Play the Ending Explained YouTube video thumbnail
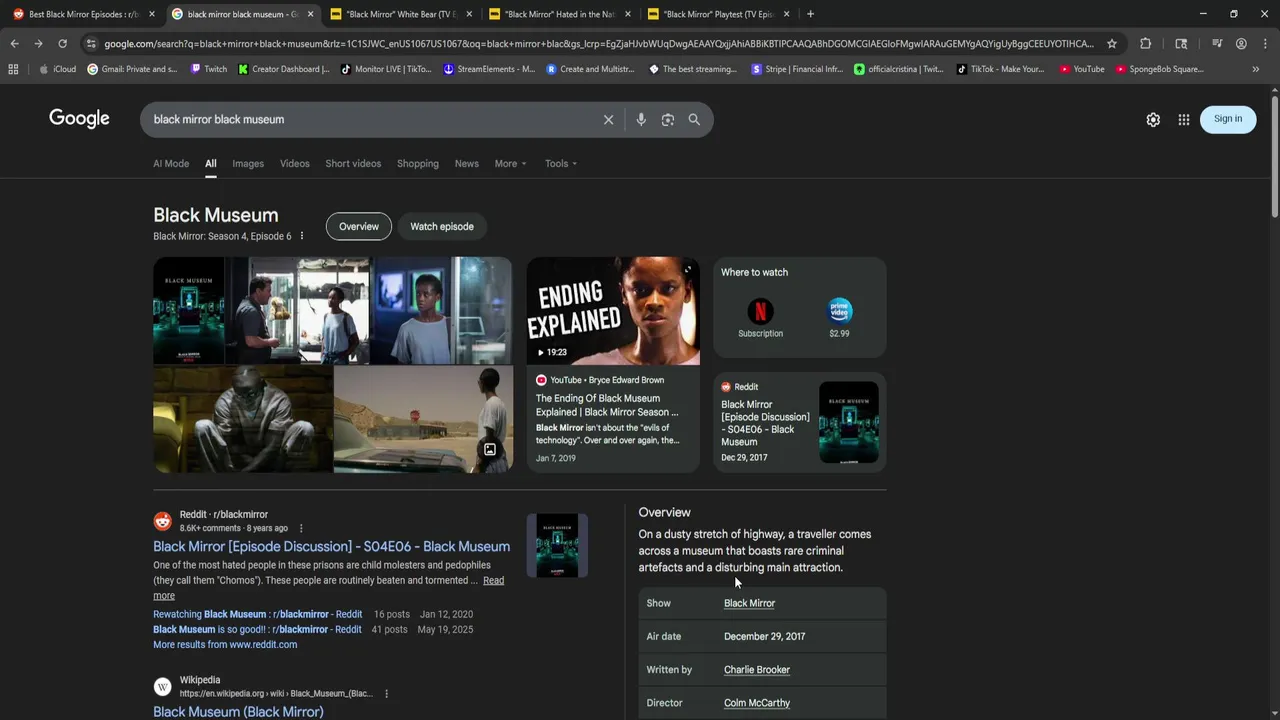Viewport: 1280px width, 720px height. click(613, 311)
